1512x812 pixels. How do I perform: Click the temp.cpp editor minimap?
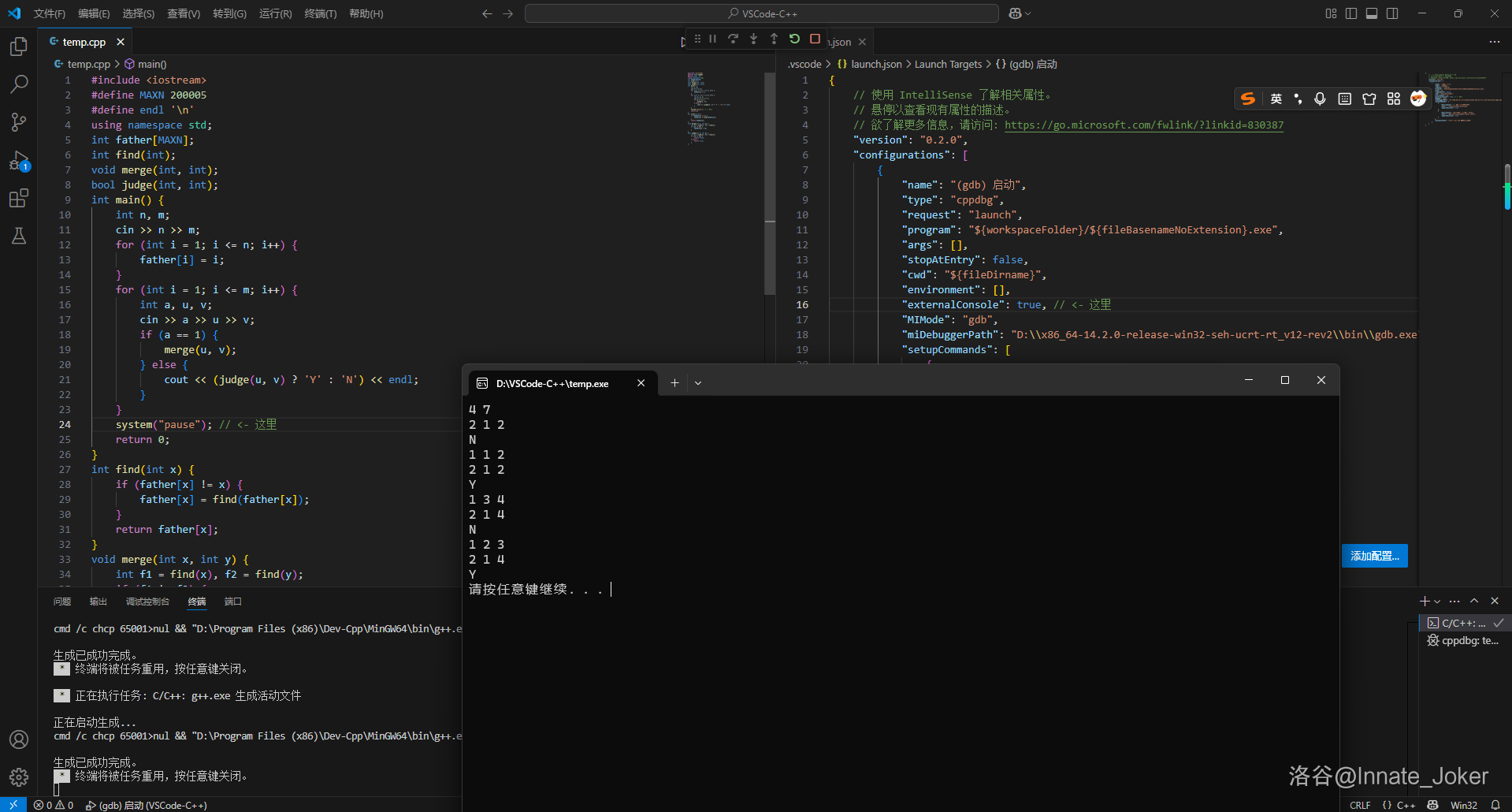[x=701, y=106]
